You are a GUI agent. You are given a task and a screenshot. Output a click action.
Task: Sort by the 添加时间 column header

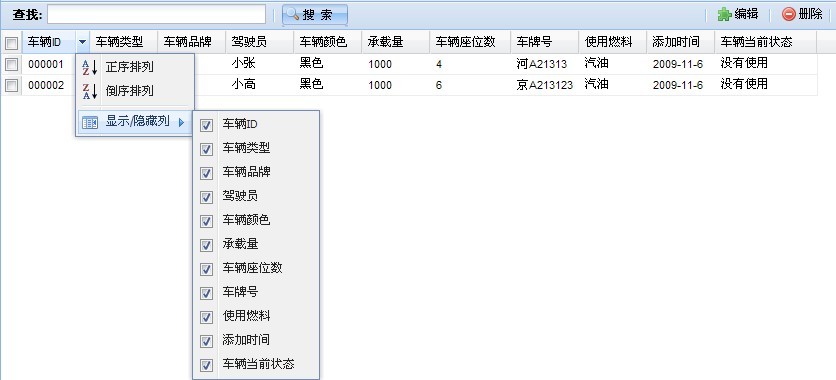point(680,42)
